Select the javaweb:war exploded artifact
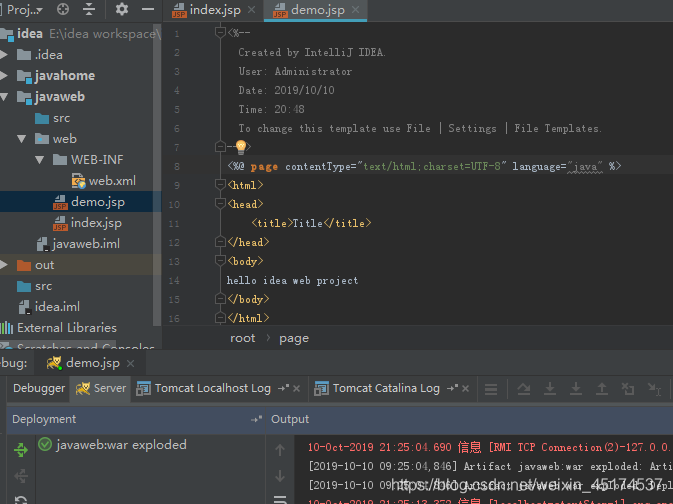 (x=112, y=445)
